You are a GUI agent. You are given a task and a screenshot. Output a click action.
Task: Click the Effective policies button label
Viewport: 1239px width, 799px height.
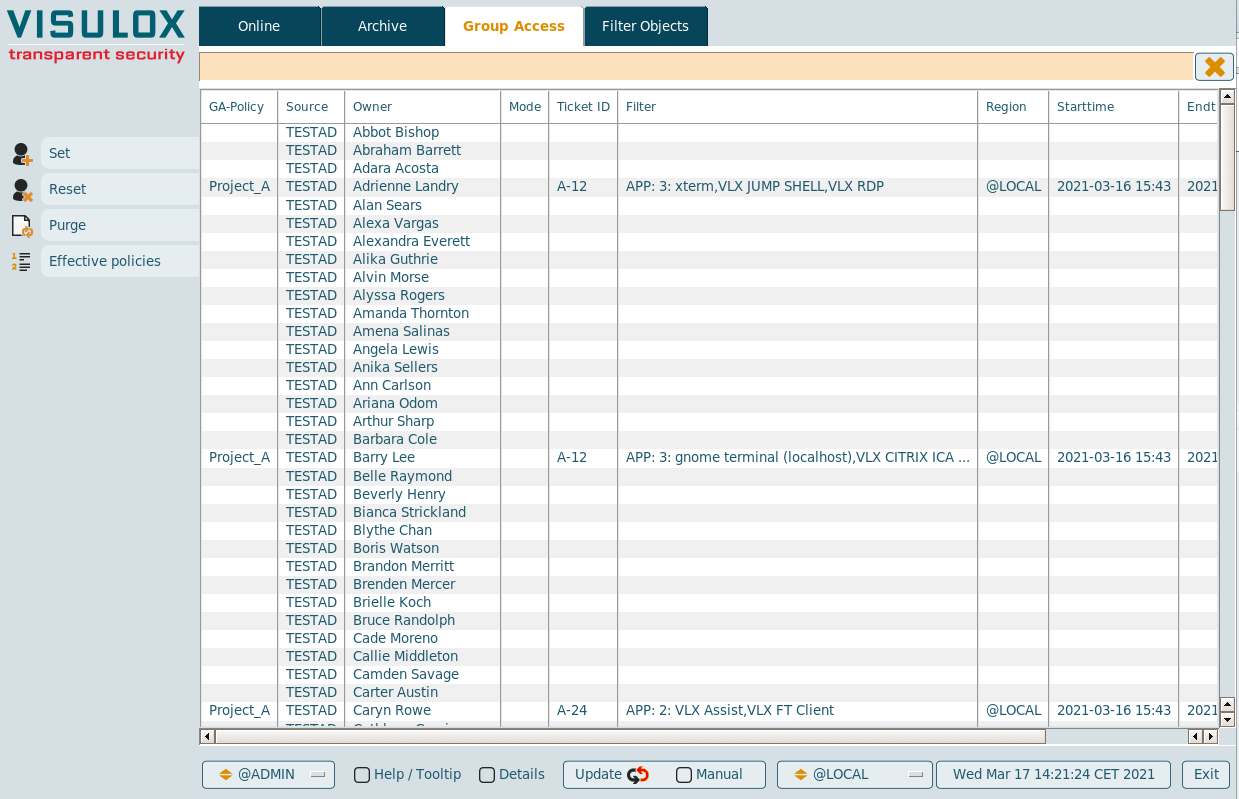coord(105,262)
